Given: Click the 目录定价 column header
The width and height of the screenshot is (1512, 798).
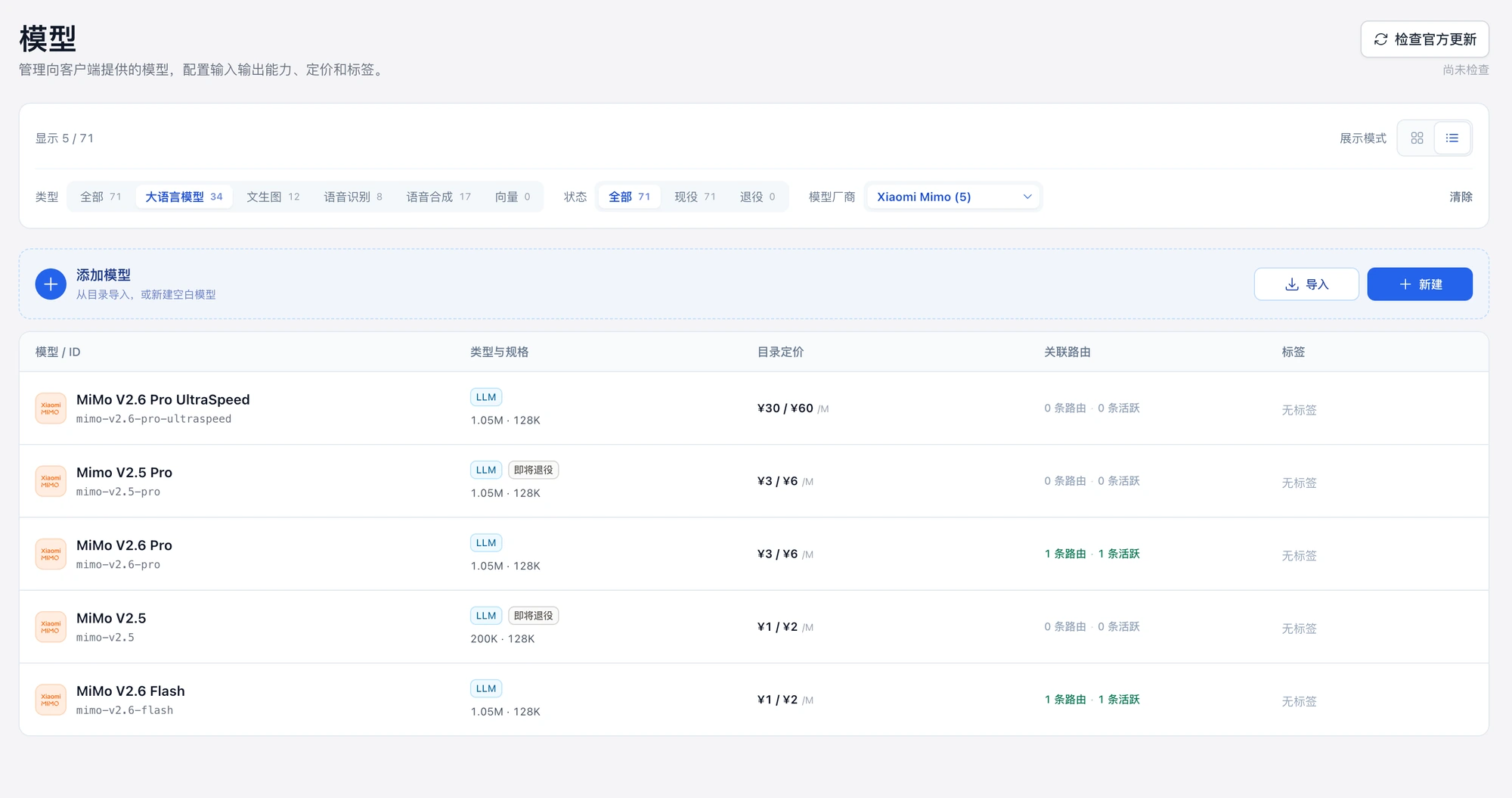Looking at the screenshot, I should pos(780,352).
